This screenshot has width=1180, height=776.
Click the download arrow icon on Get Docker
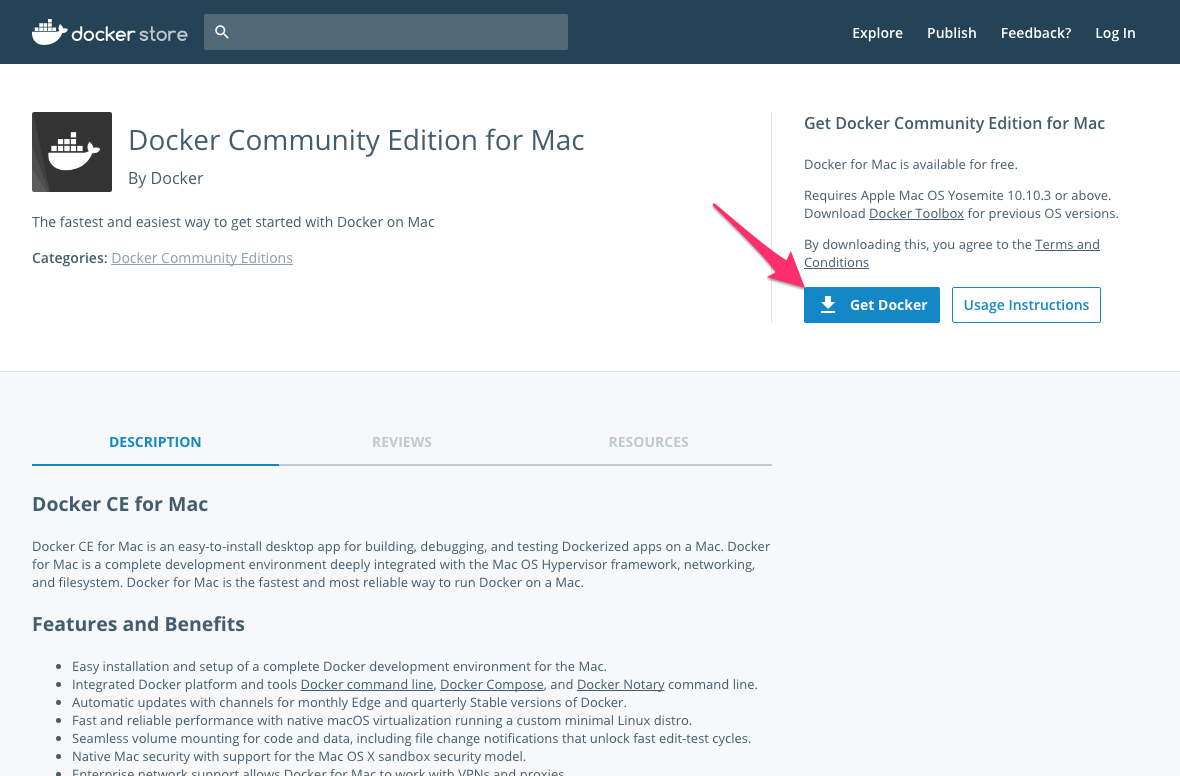click(x=828, y=305)
